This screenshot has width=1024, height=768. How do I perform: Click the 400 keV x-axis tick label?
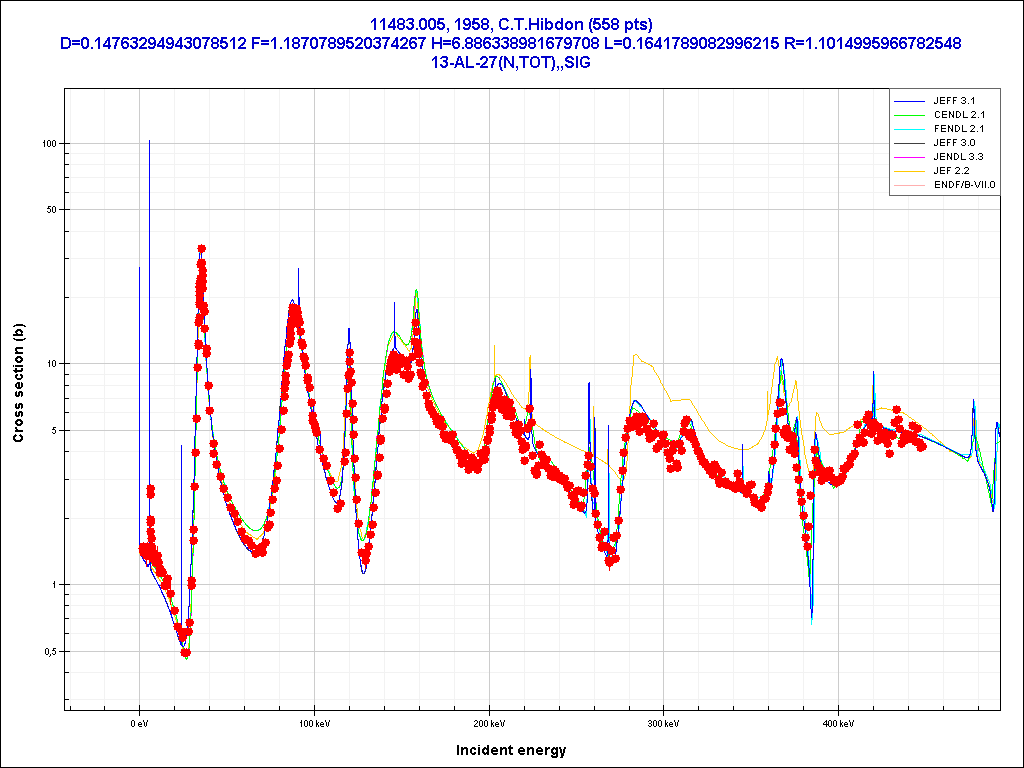[839, 723]
